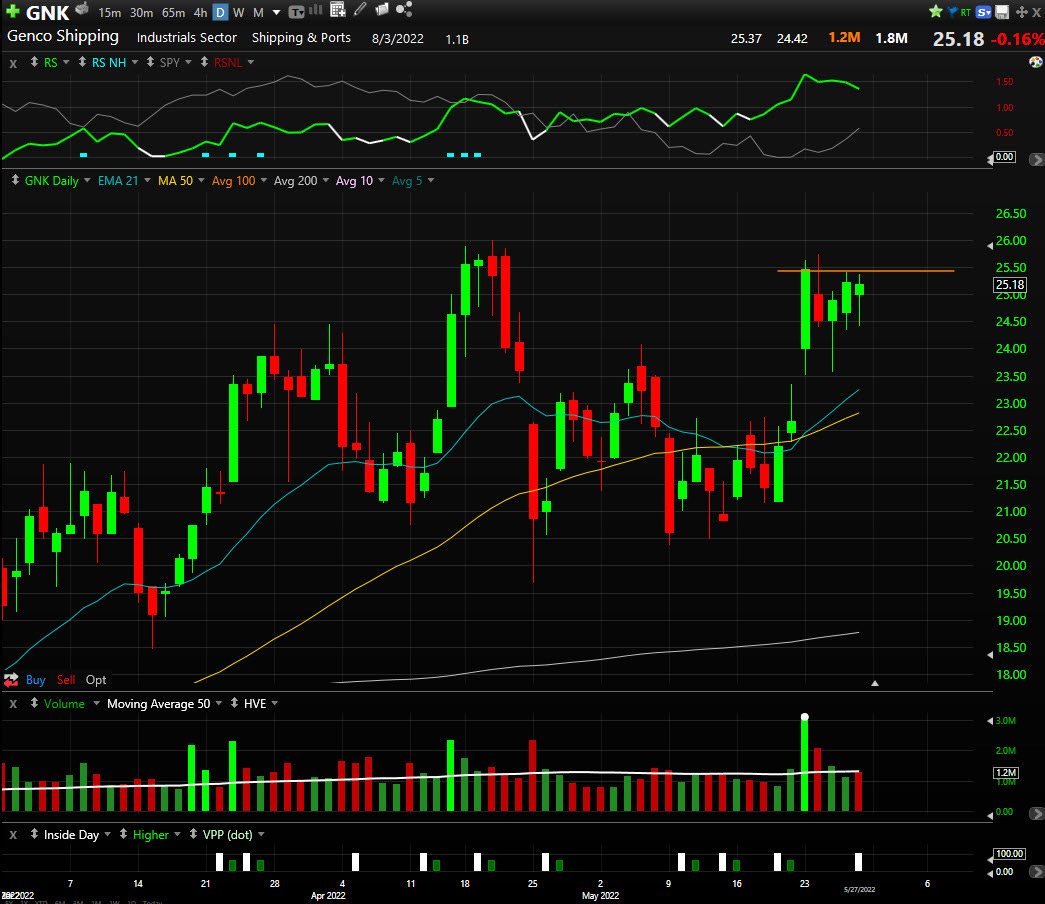Image resolution: width=1045 pixels, height=904 pixels.
Task: Click the green plus add-chart icon
Action: click(x=12, y=11)
